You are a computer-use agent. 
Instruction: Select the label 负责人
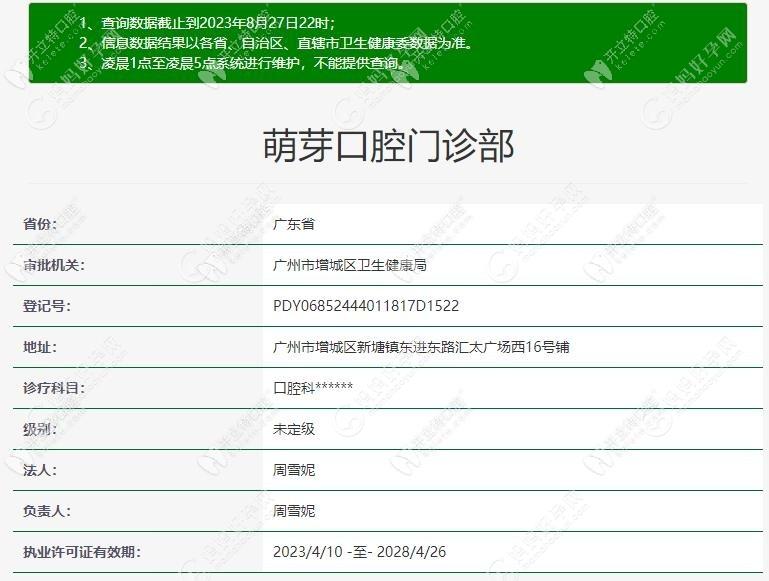coord(47,511)
